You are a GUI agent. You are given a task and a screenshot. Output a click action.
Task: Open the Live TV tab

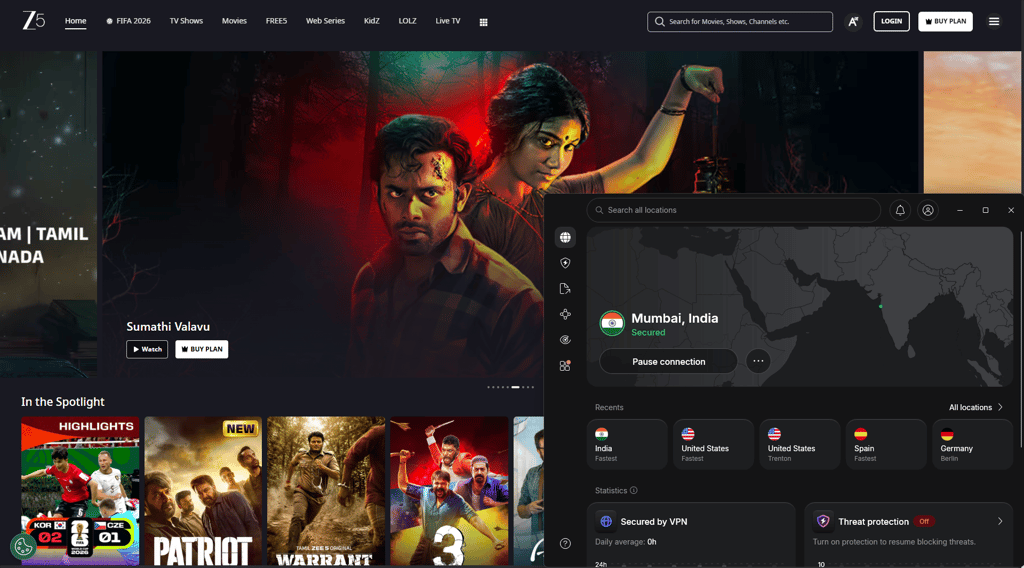point(448,21)
